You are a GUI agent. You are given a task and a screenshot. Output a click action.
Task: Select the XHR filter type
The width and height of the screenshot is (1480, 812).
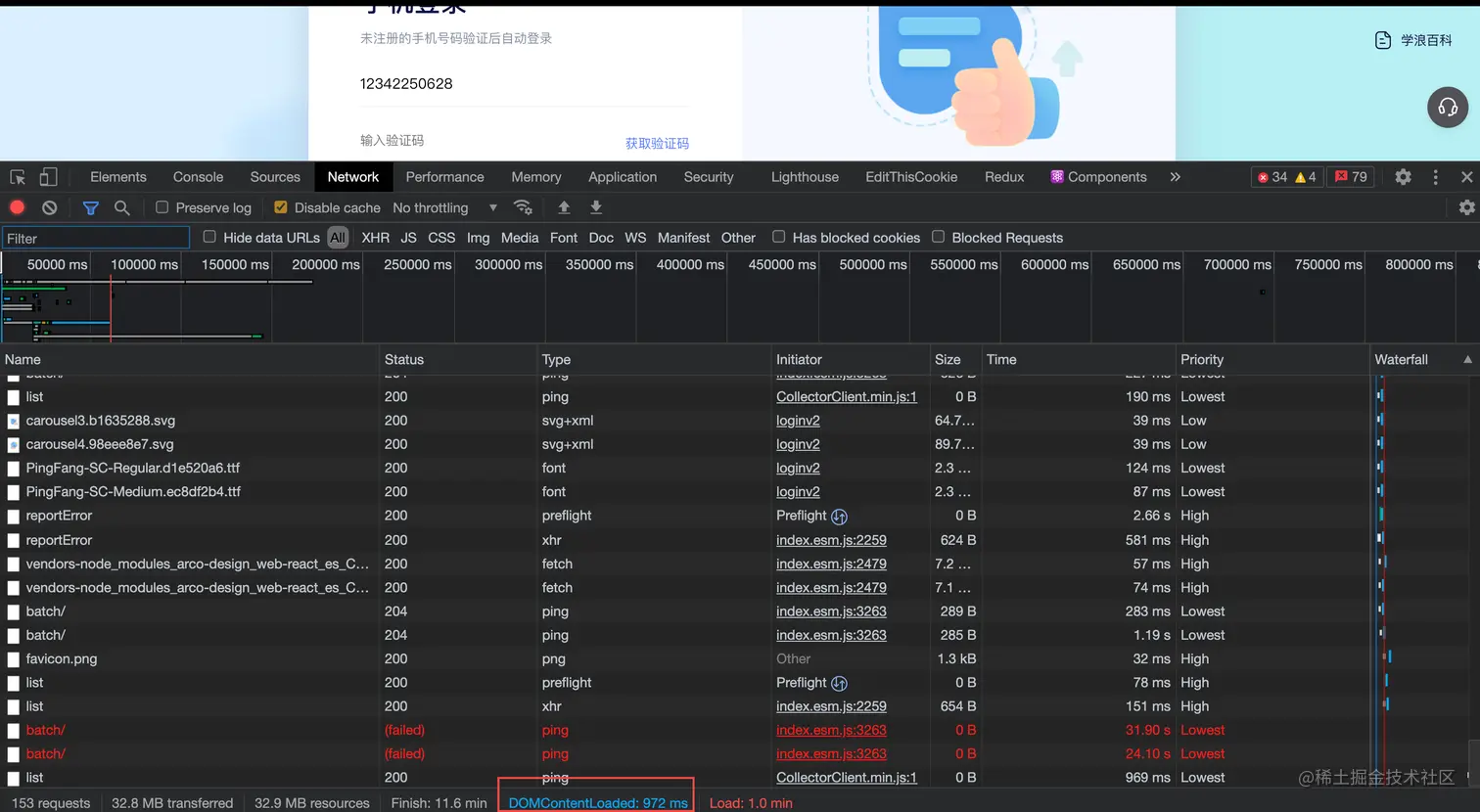pos(375,238)
